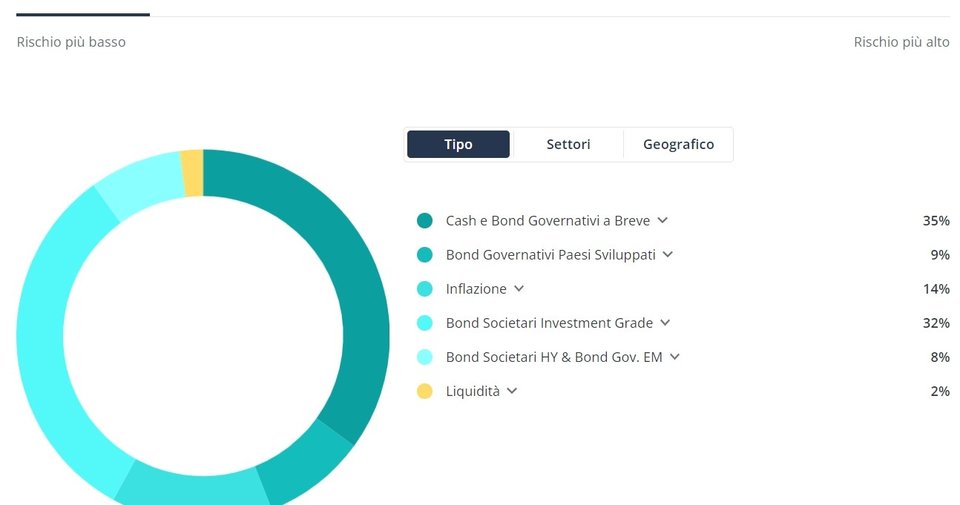Click the dark teal Cash e Bond legend dot
Viewport: 960px width, 505px height.
[x=424, y=220]
